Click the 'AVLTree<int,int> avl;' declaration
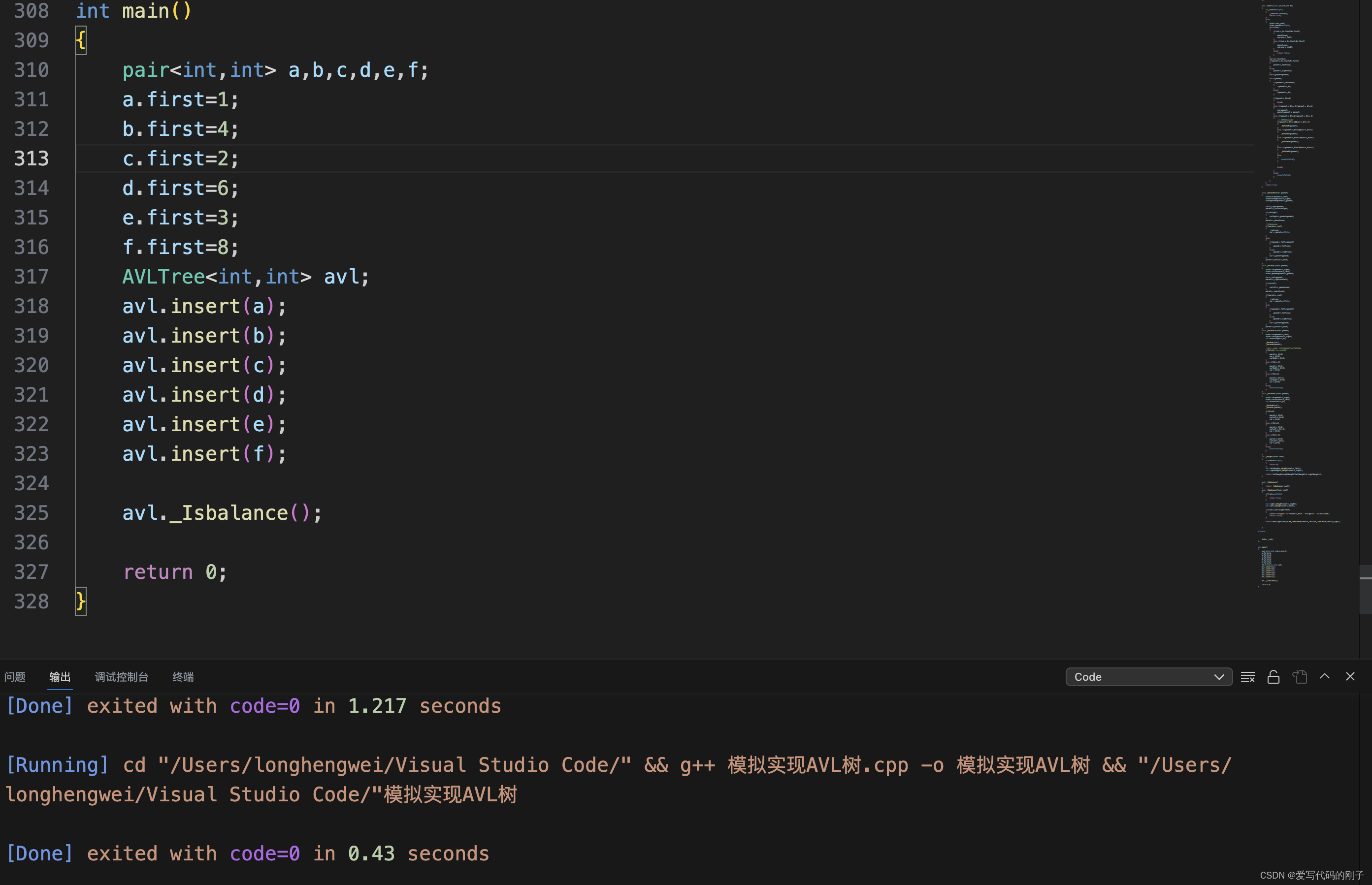This screenshot has width=1372, height=885. pos(245,277)
